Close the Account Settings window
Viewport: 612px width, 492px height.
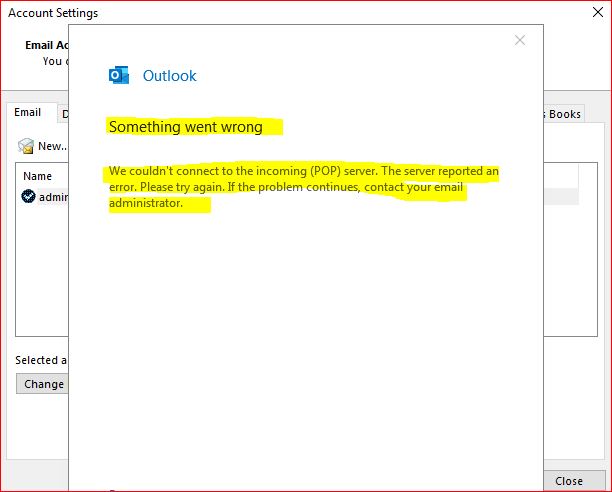pyautogui.click(x=598, y=12)
